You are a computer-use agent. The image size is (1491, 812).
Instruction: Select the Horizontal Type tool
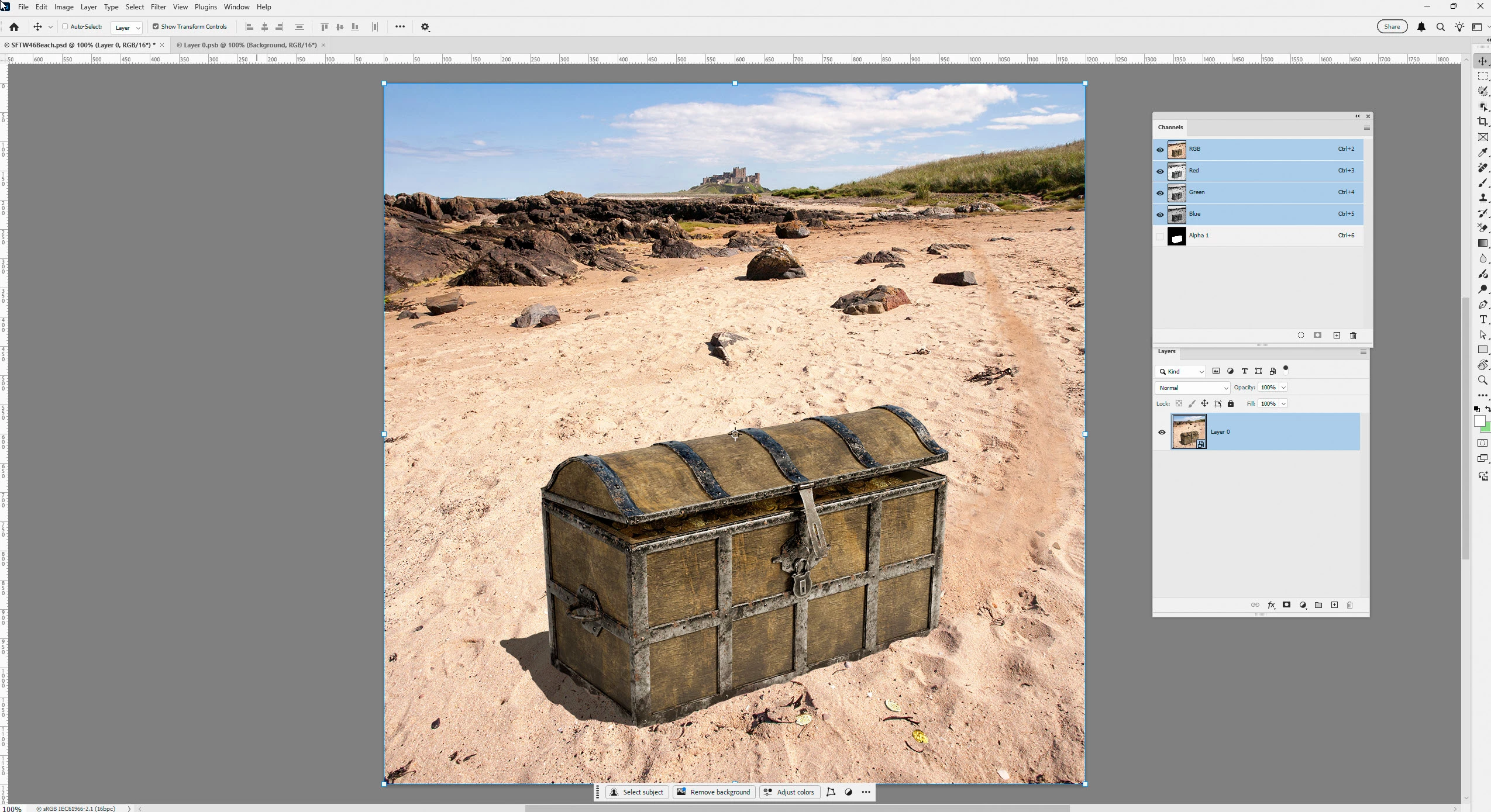(x=1482, y=320)
